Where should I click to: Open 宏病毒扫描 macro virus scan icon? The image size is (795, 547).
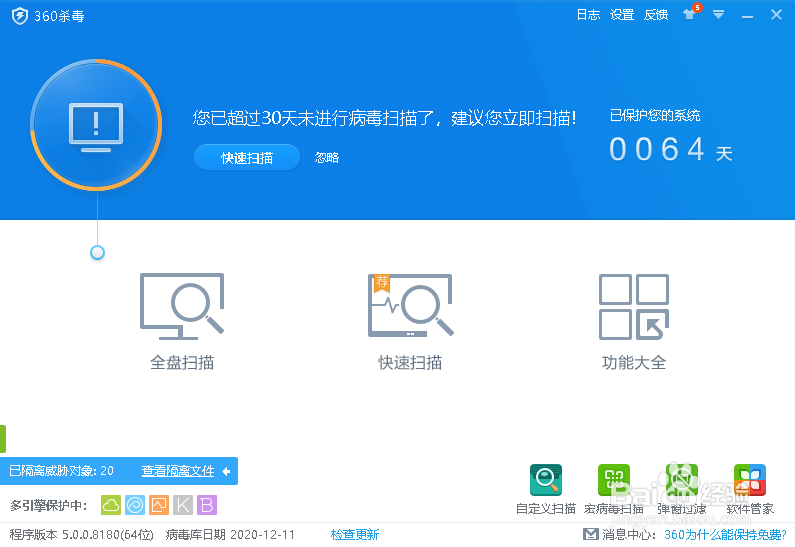coord(614,480)
